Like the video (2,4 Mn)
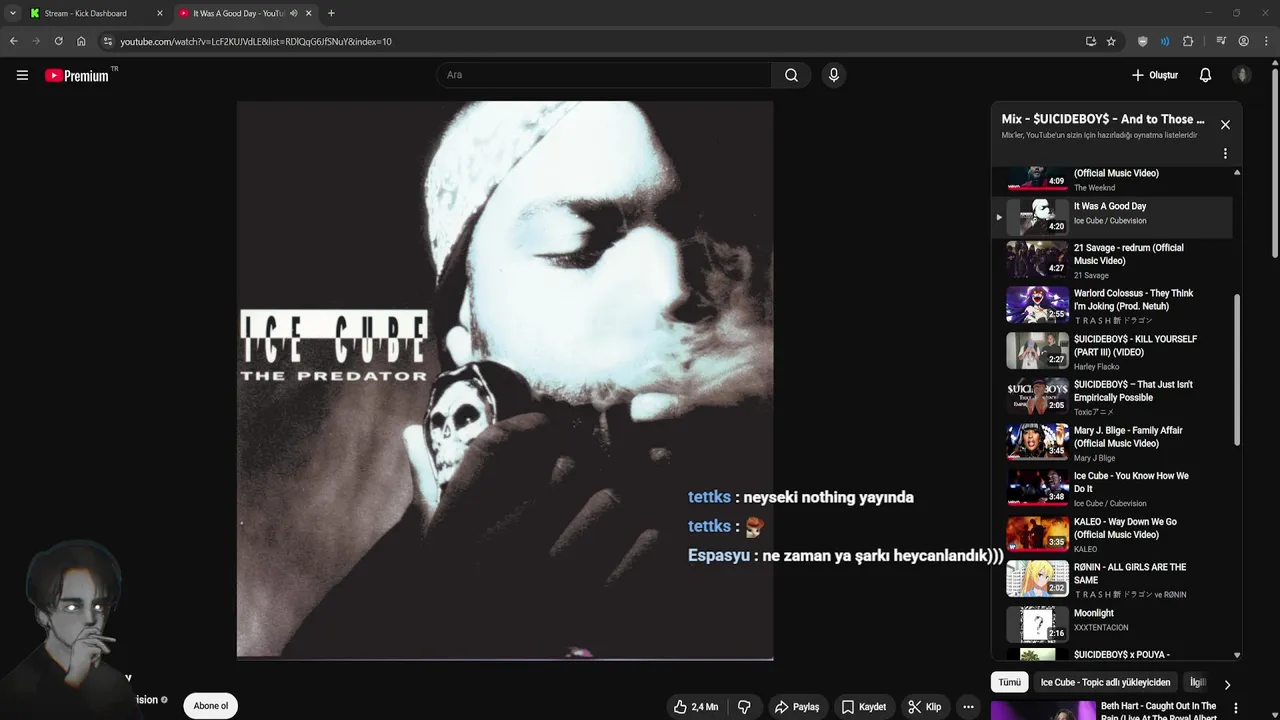The width and height of the screenshot is (1280, 720). [x=696, y=707]
